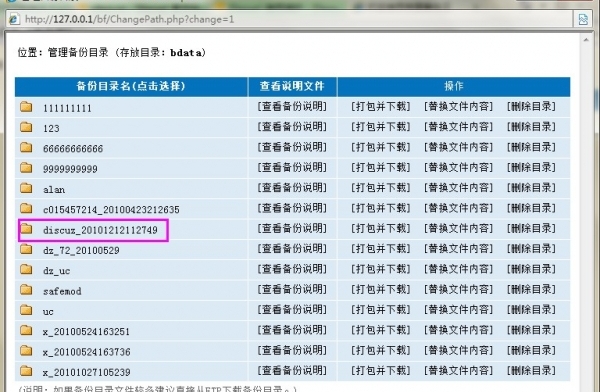
Task: Select backup directory 9999999999
Action: (70, 169)
